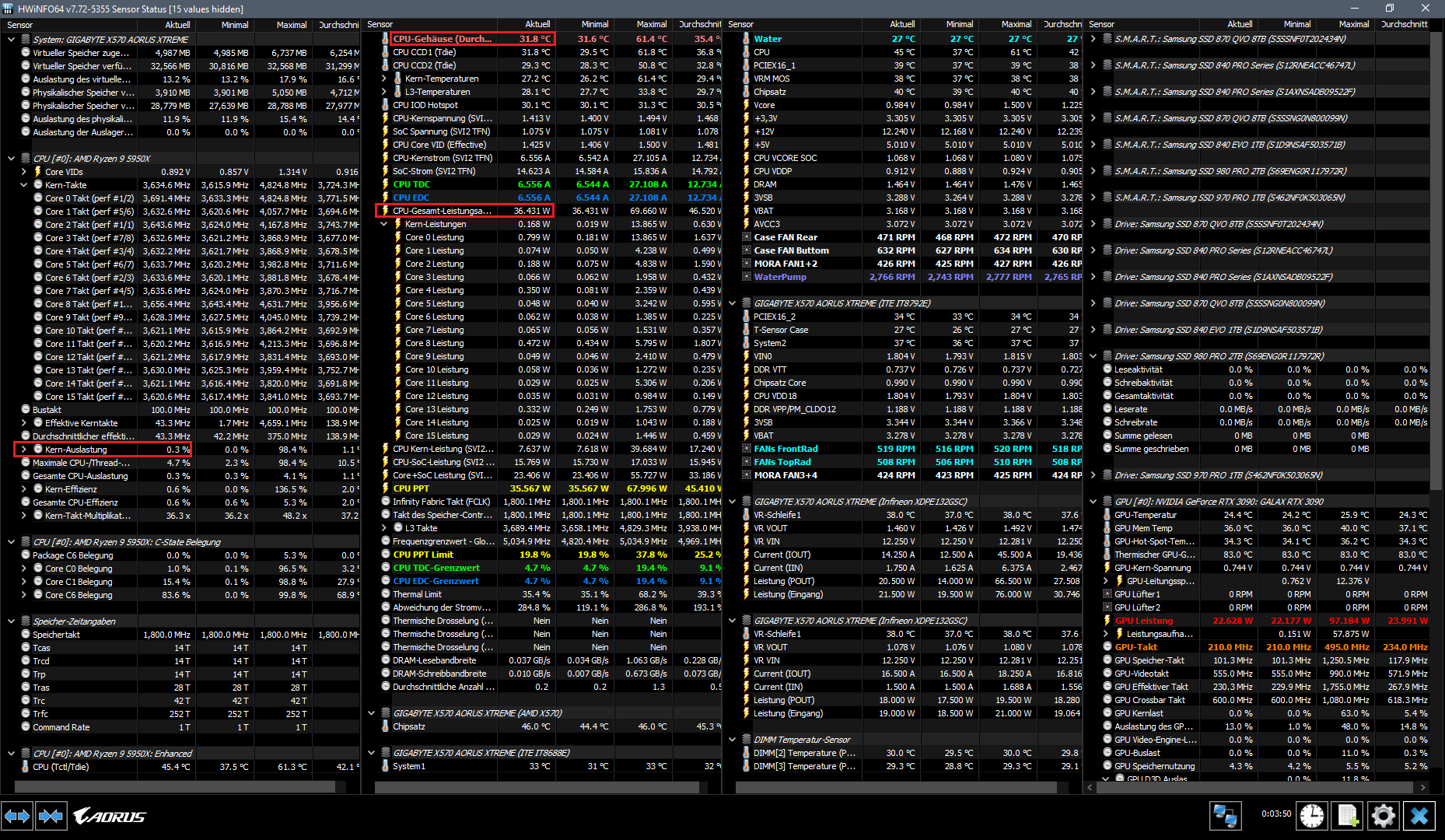Click the 0:03:50 elapsed timer text

pos(1276,814)
